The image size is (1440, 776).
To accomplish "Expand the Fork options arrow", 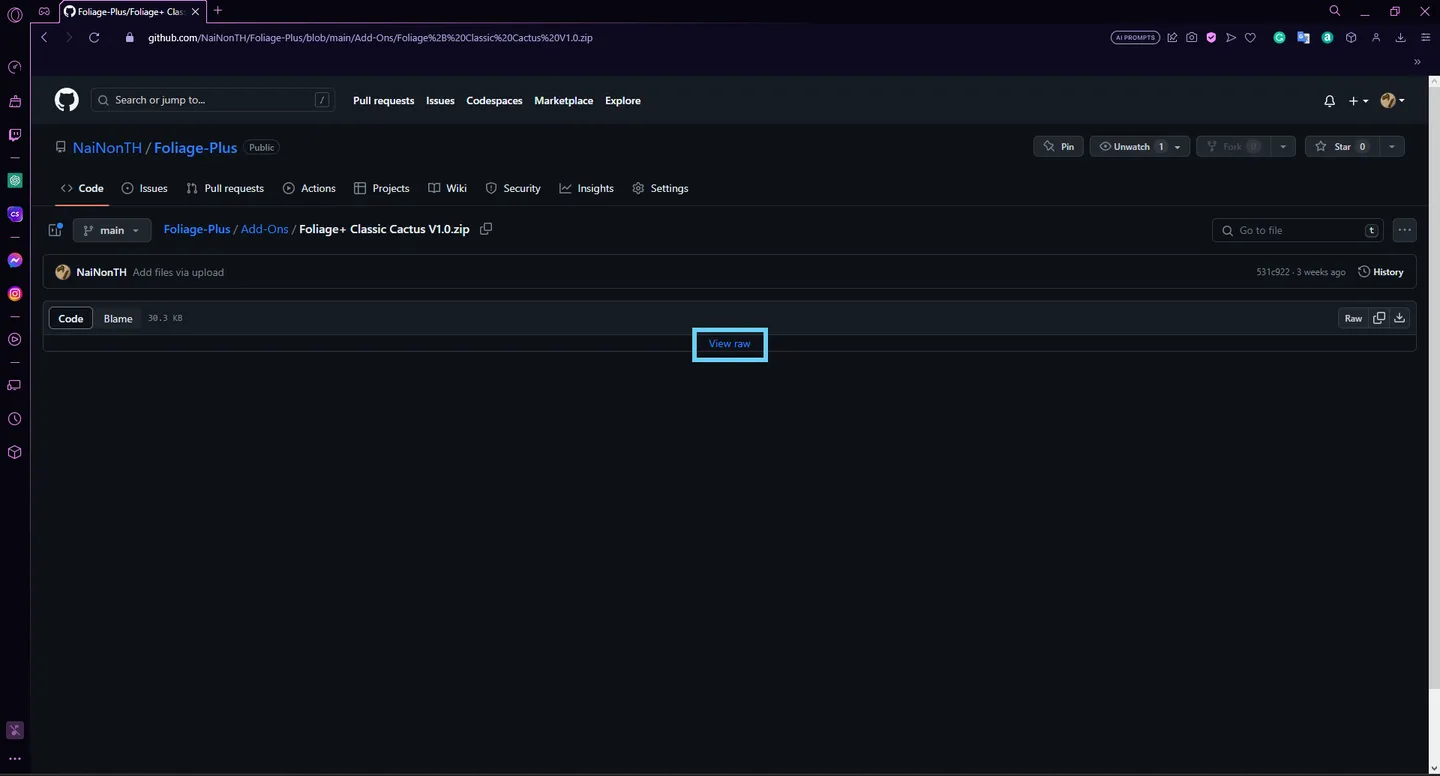I will [1283, 147].
